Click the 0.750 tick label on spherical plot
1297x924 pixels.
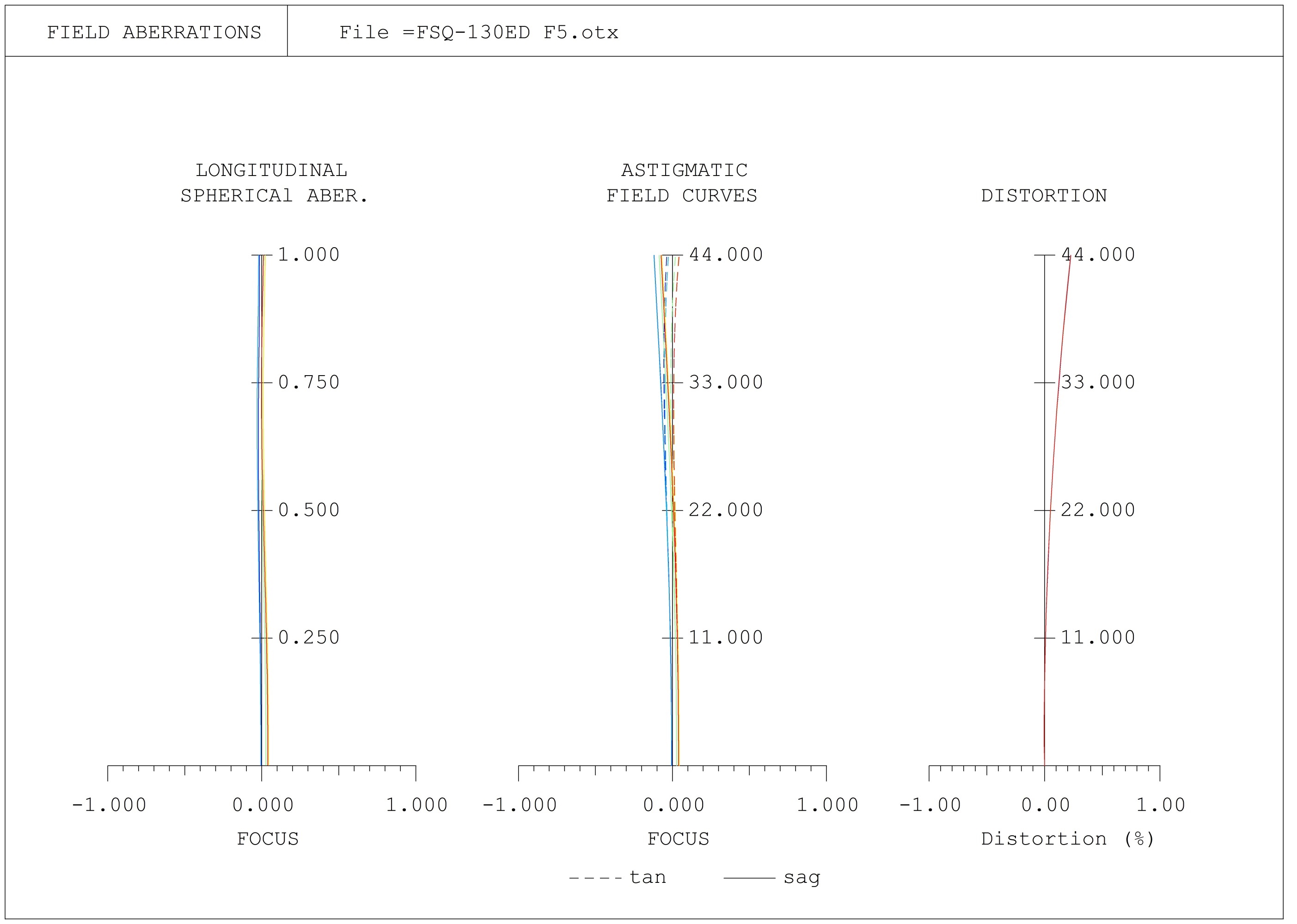tap(308, 382)
